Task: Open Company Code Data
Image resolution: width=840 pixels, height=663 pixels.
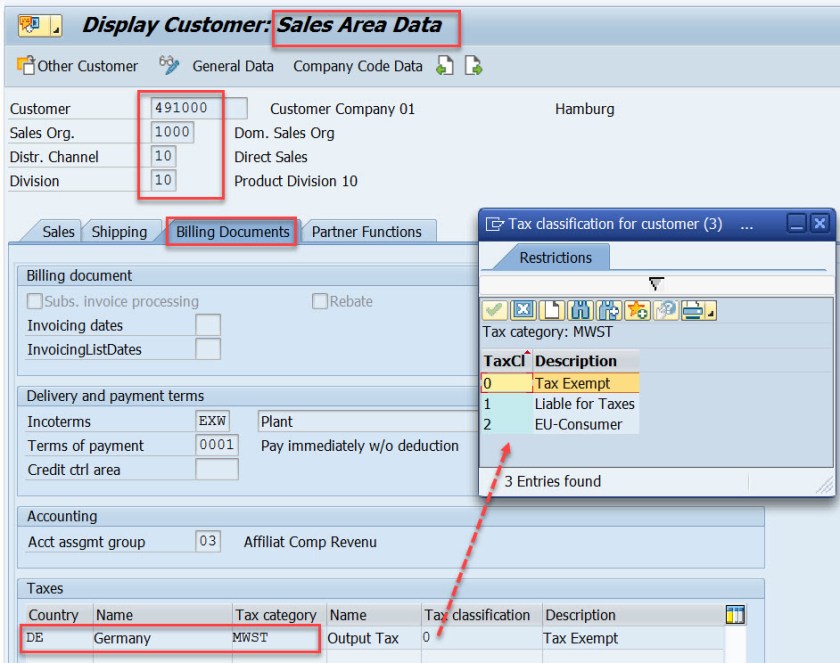Action: point(358,66)
